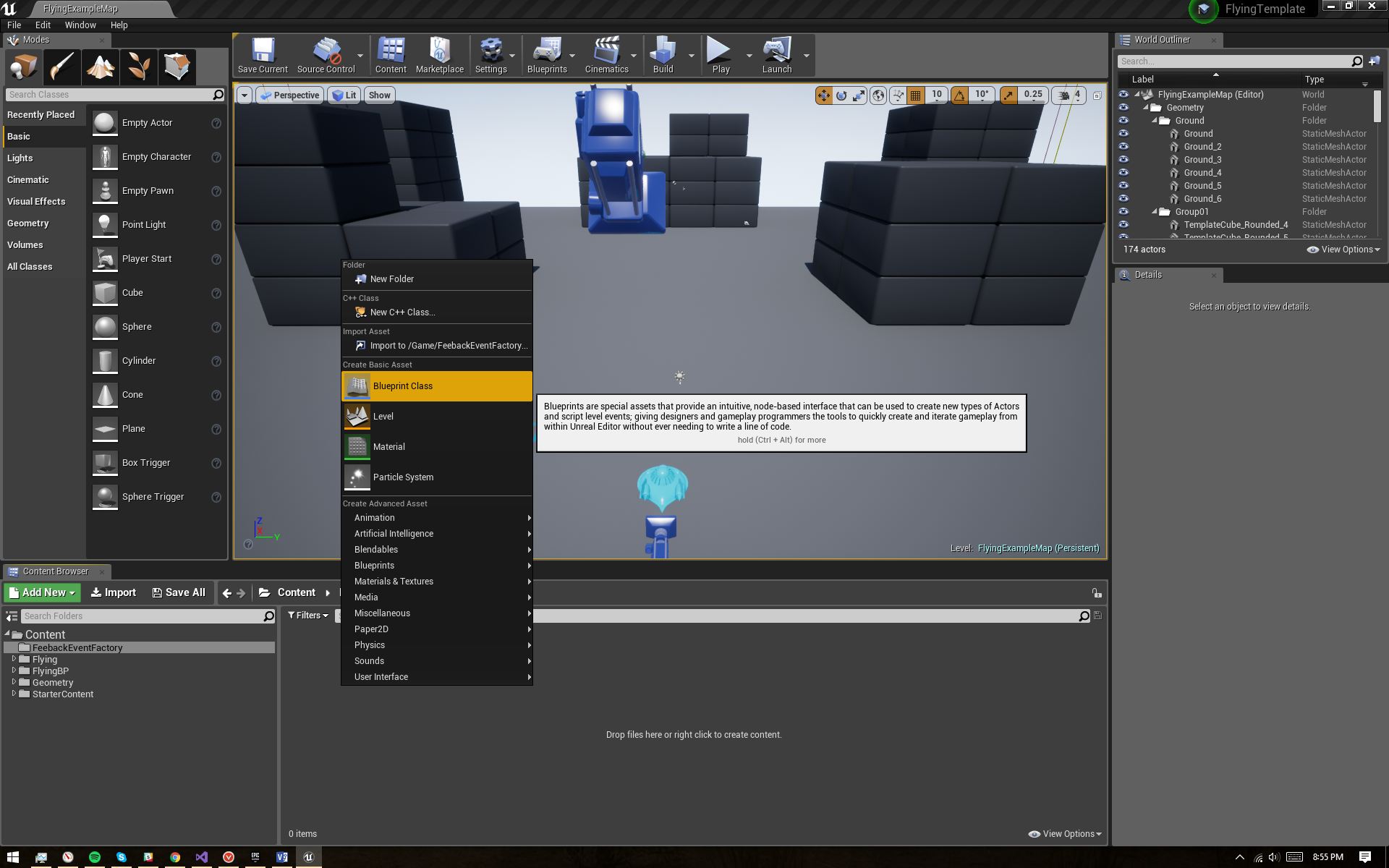Click Import button in Content Browser

pos(113,592)
